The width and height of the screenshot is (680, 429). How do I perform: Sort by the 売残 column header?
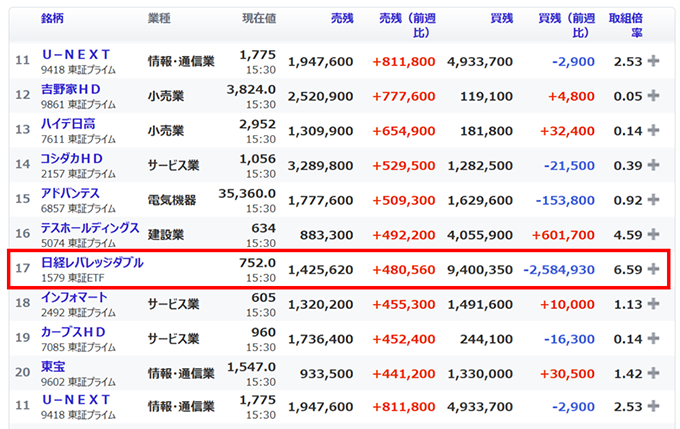342,18
